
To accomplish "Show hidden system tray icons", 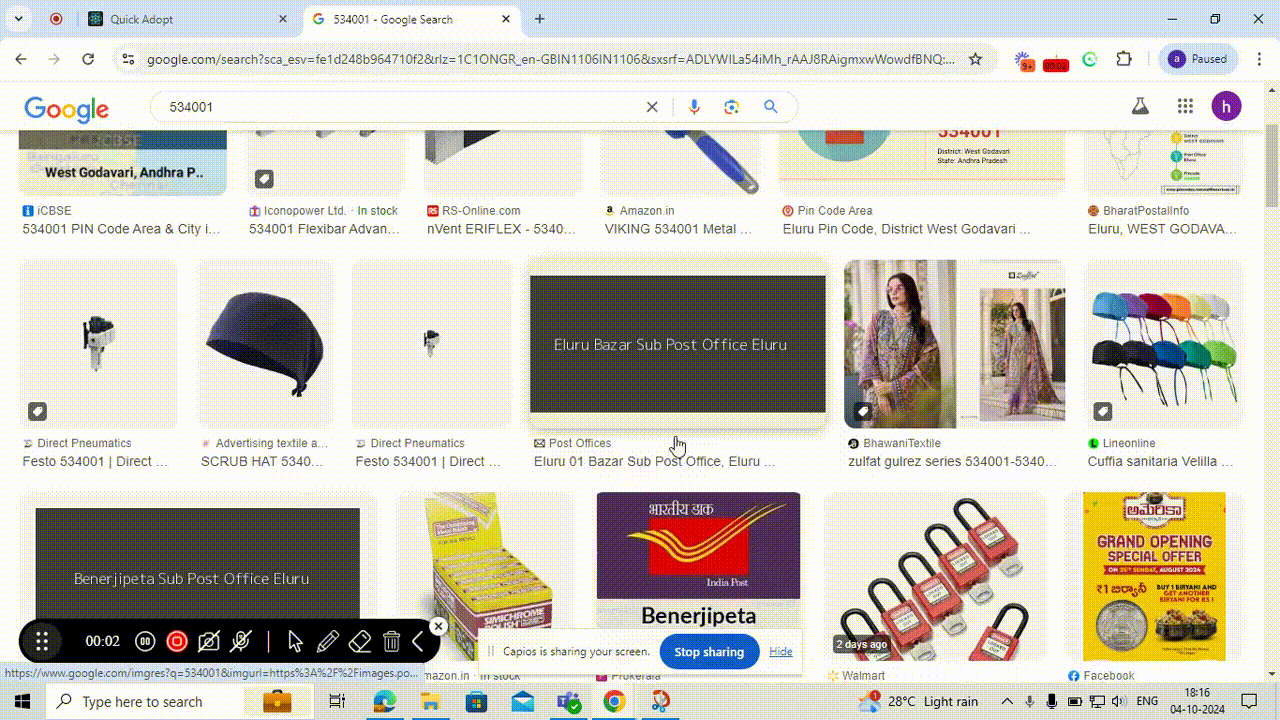I will click(x=1007, y=701).
